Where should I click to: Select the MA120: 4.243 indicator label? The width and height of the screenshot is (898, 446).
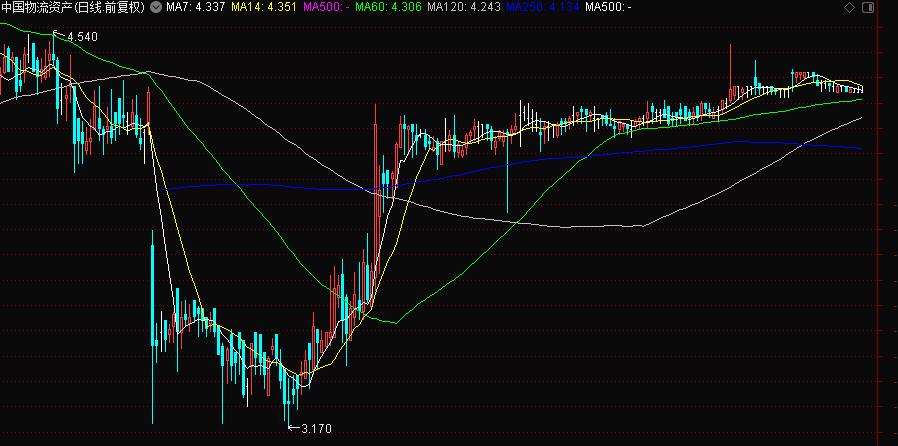click(x=464, y=7)
